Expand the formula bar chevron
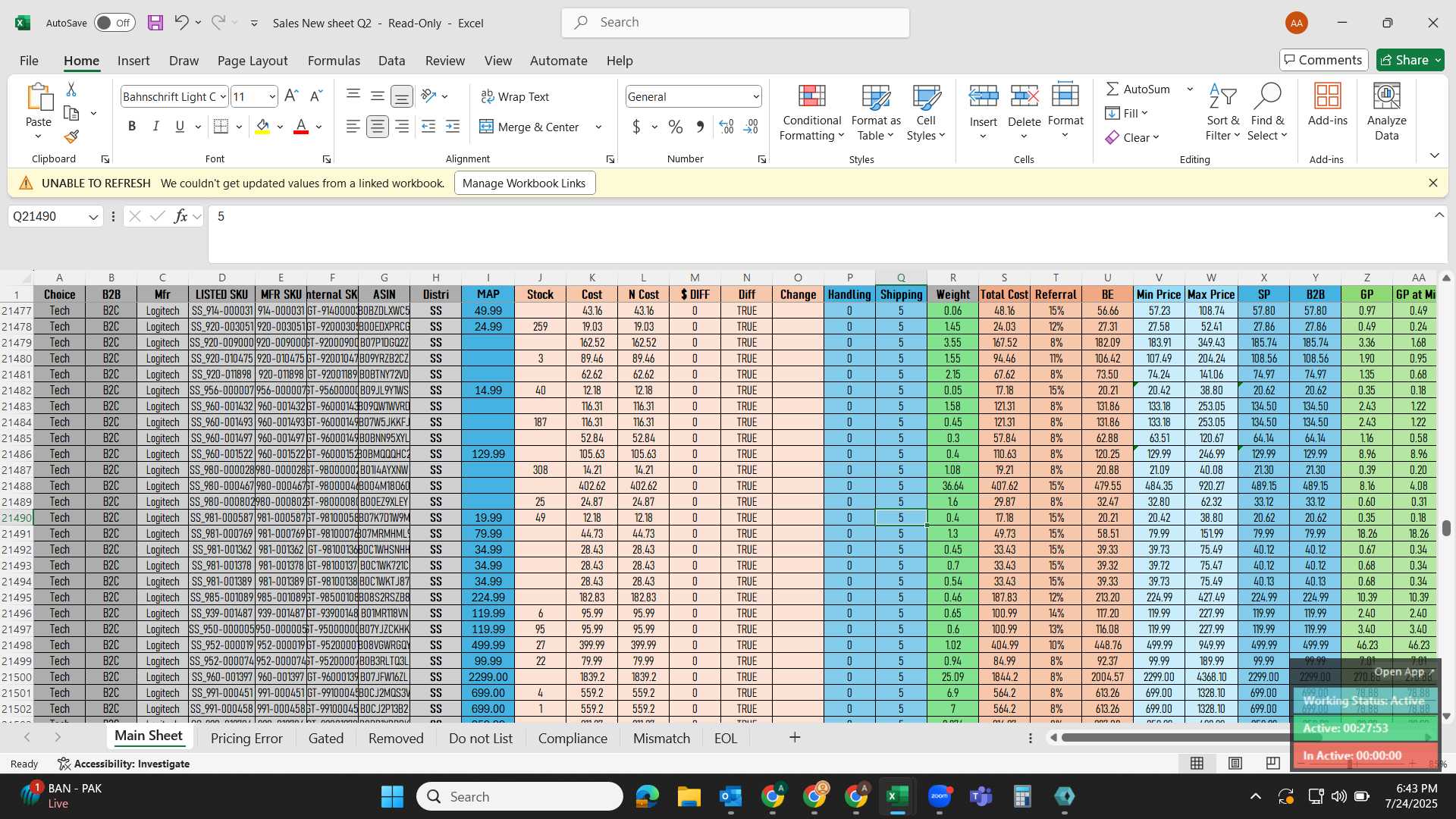The image size is (1456, 819). click(1439, 215)
